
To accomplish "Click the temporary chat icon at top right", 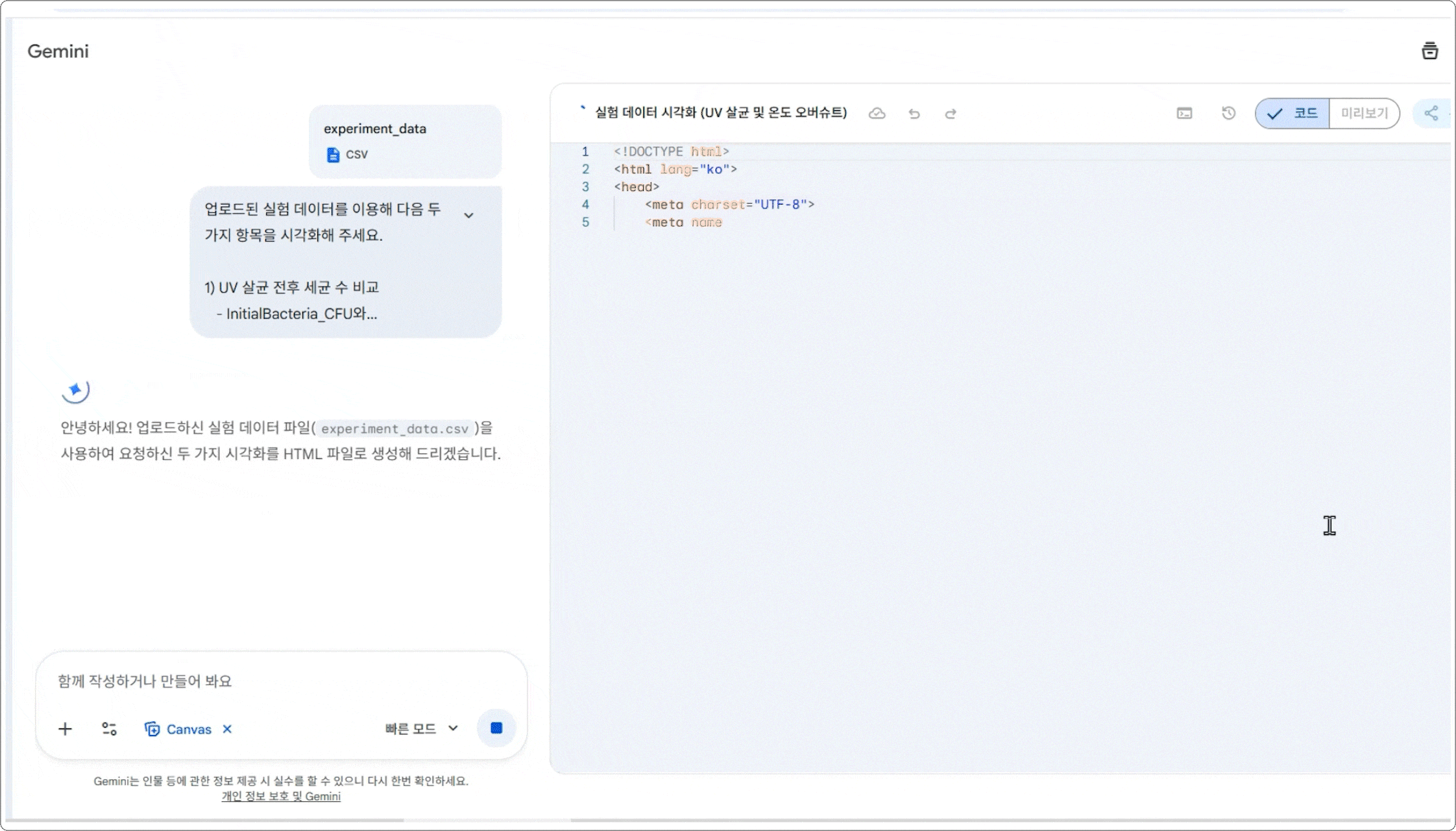I will 1429,51.
